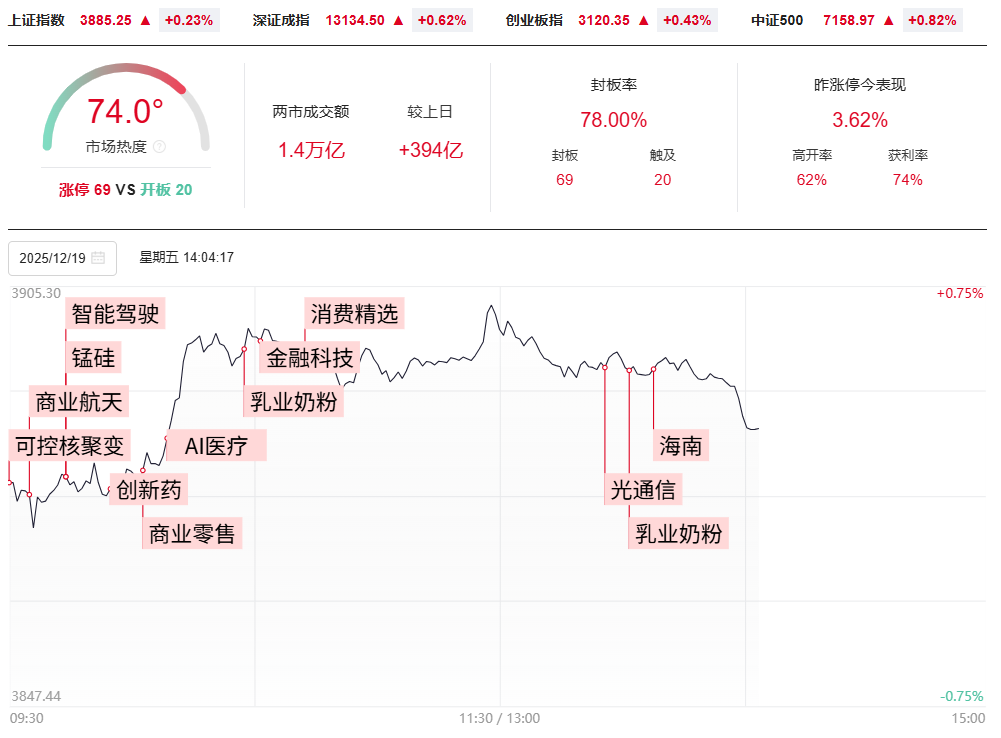1001x738 pixels.
Task: Click the up arrow next to 深证成指
Action: [x=399, y=20]
